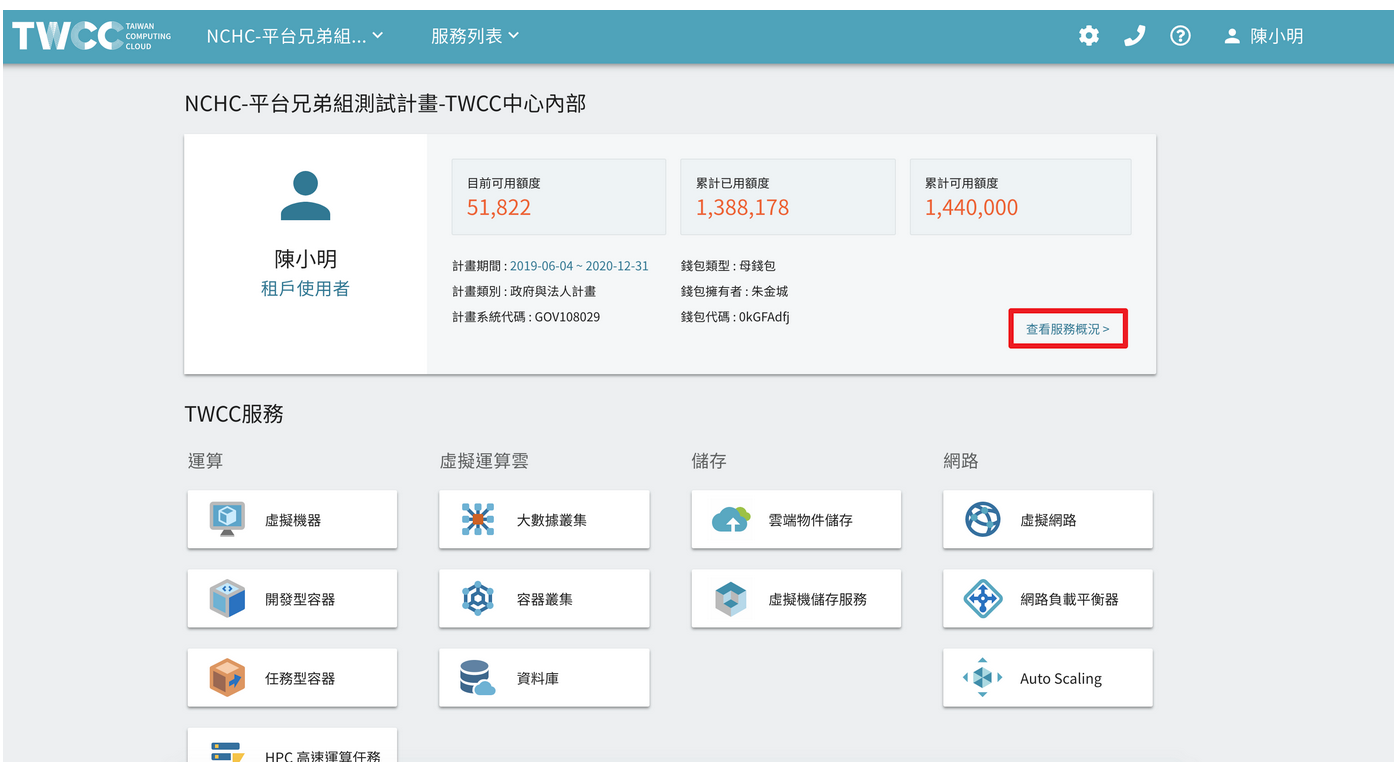
Task: Click the 目前可用額度 value 51,822
Action: [499, 208]
